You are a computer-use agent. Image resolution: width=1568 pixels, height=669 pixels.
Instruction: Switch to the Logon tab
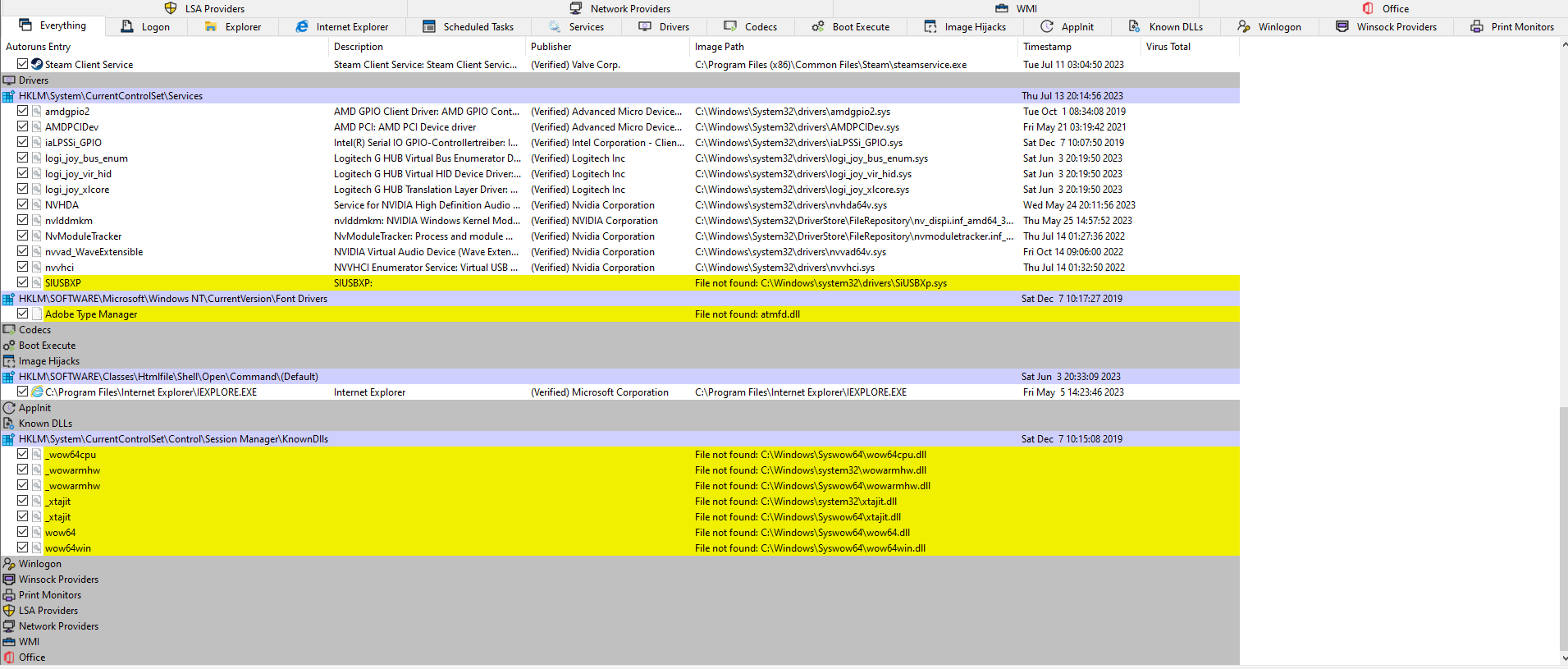point(146,26)
